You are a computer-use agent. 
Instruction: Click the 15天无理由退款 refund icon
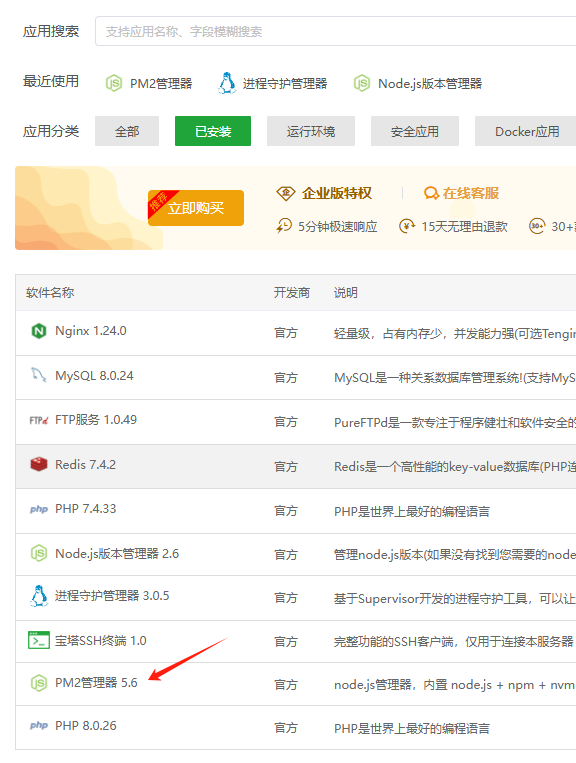(407, 226)
